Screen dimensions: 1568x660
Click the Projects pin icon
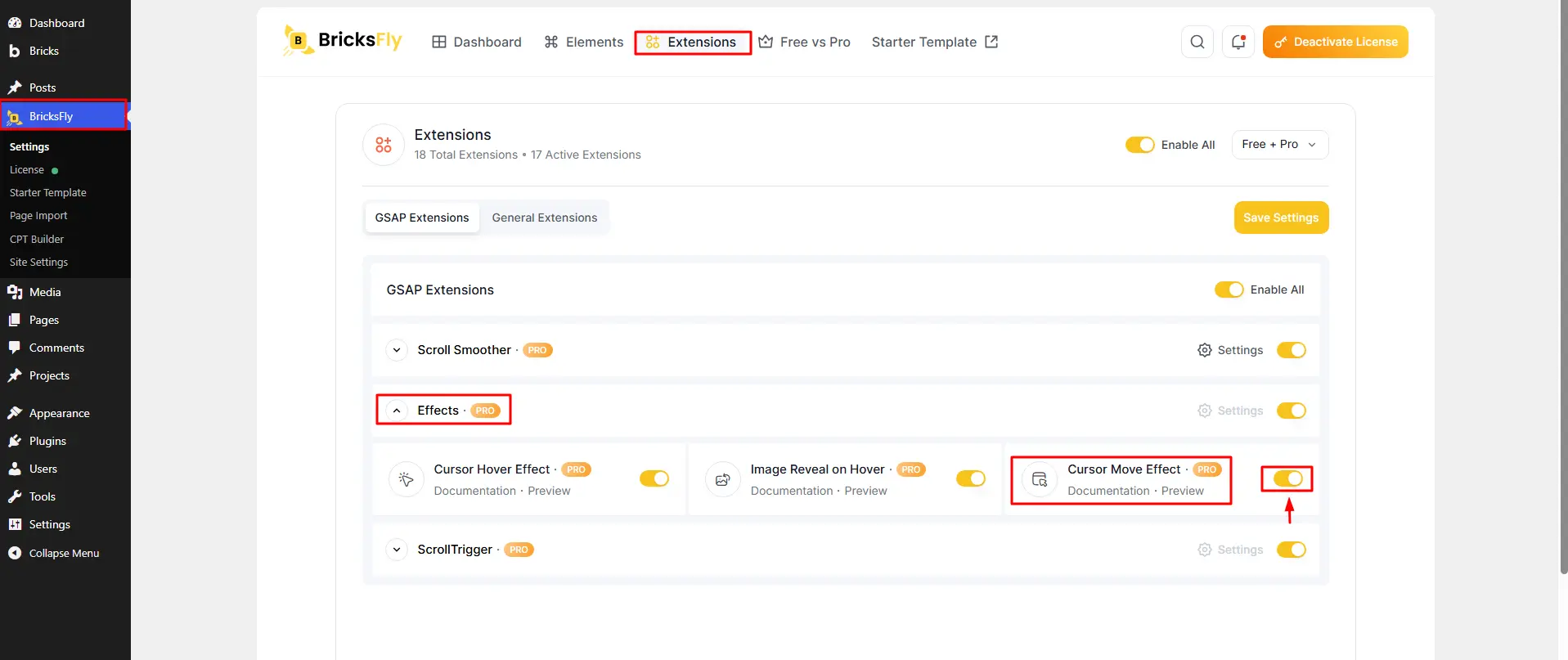coord(15,375)
